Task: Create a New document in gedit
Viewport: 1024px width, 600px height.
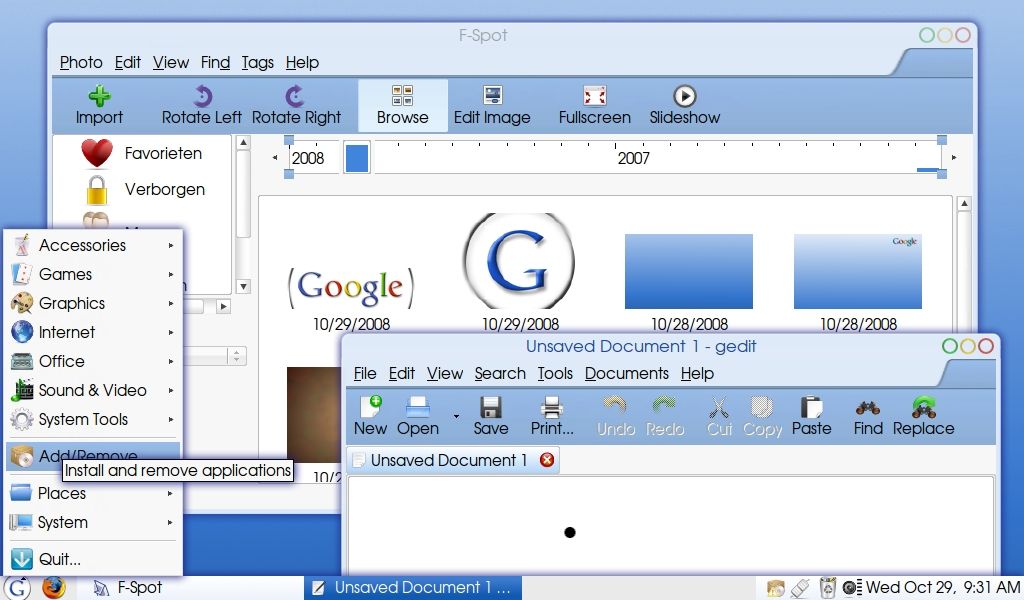Action: (x=370, y=416)
